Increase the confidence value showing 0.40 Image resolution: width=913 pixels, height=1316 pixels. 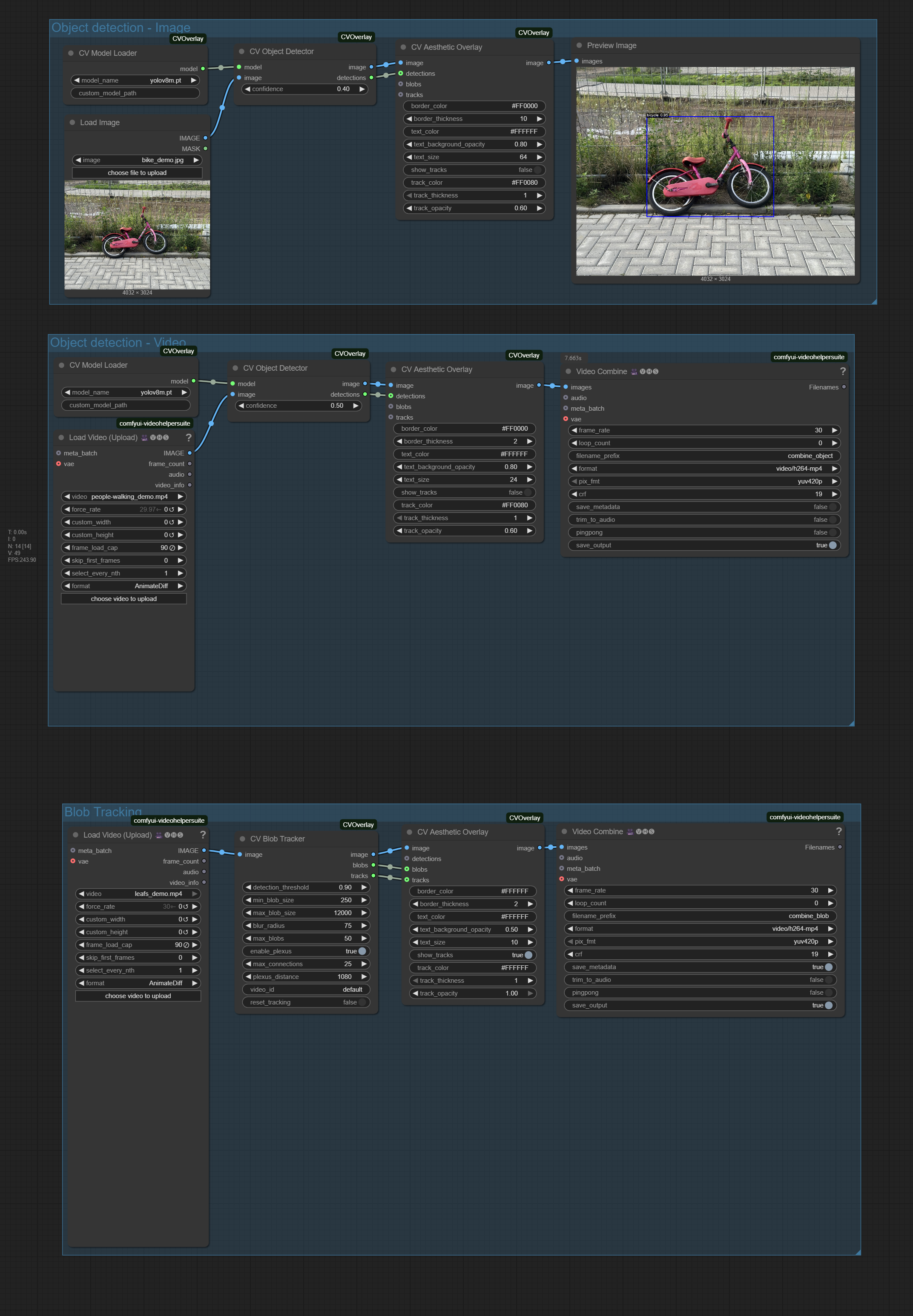tap(362, 89)
